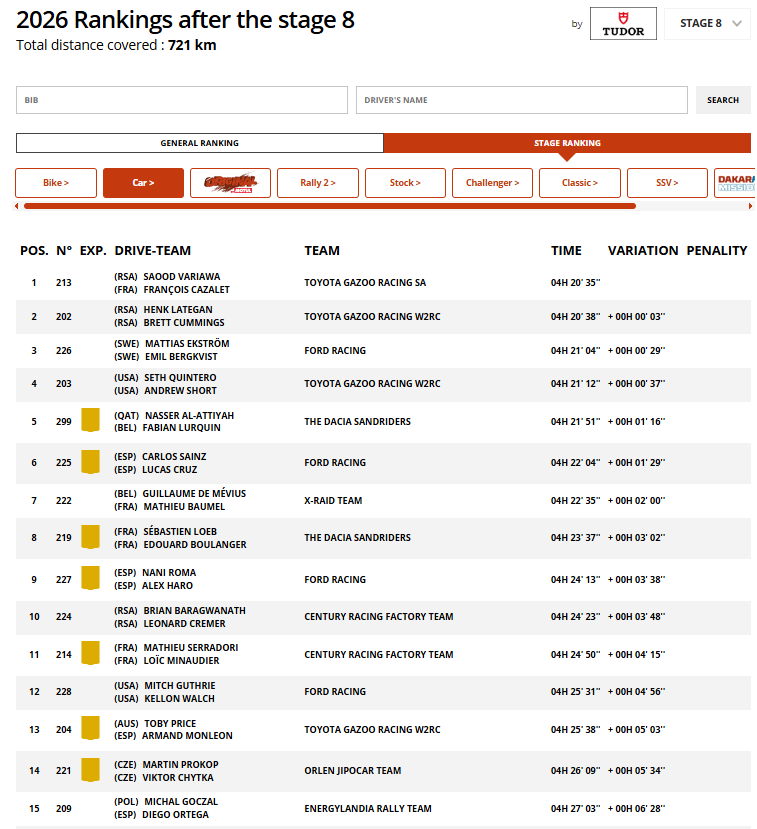Open driver Brian Baragwanath

(x=195, y=611)
